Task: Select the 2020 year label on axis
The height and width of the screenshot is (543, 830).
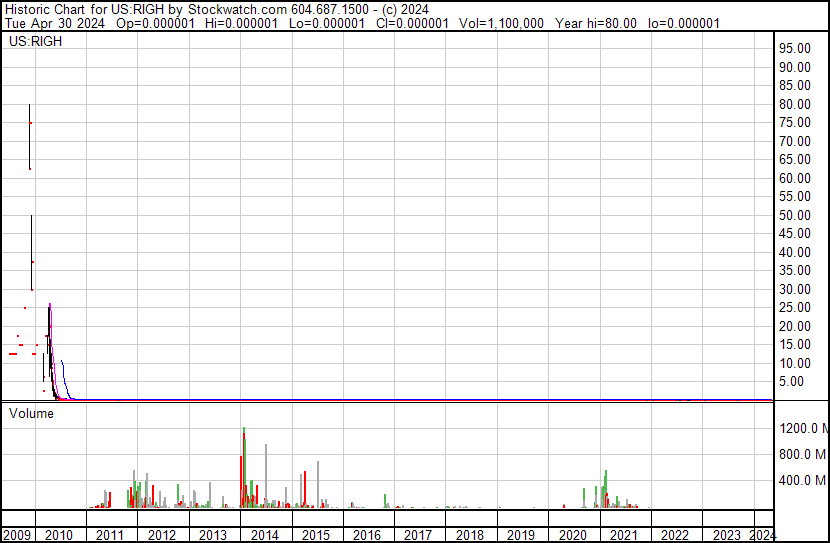Action: [x=573, y=535]
